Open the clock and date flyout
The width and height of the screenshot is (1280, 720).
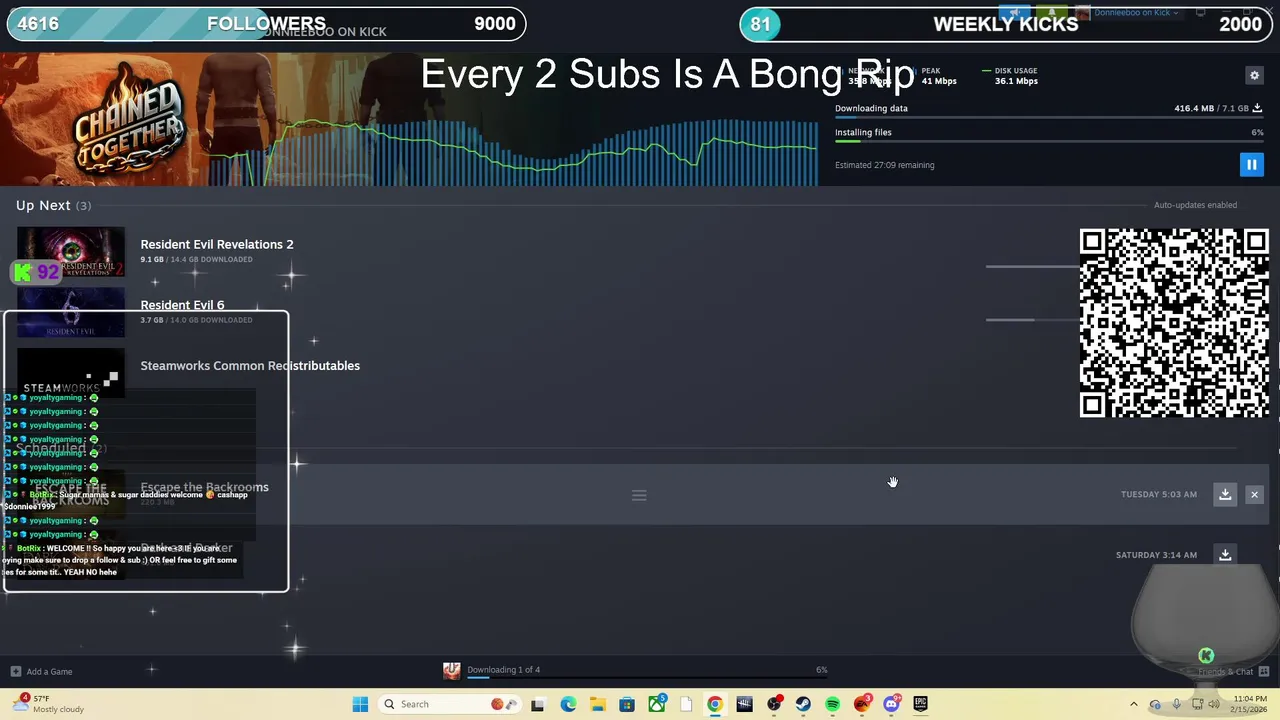tap(1250, 704)
